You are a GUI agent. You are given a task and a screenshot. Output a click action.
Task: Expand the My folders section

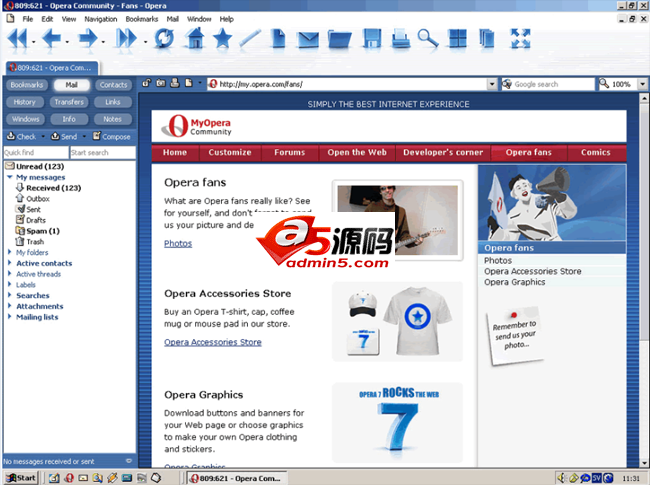(x=10, y=252)
